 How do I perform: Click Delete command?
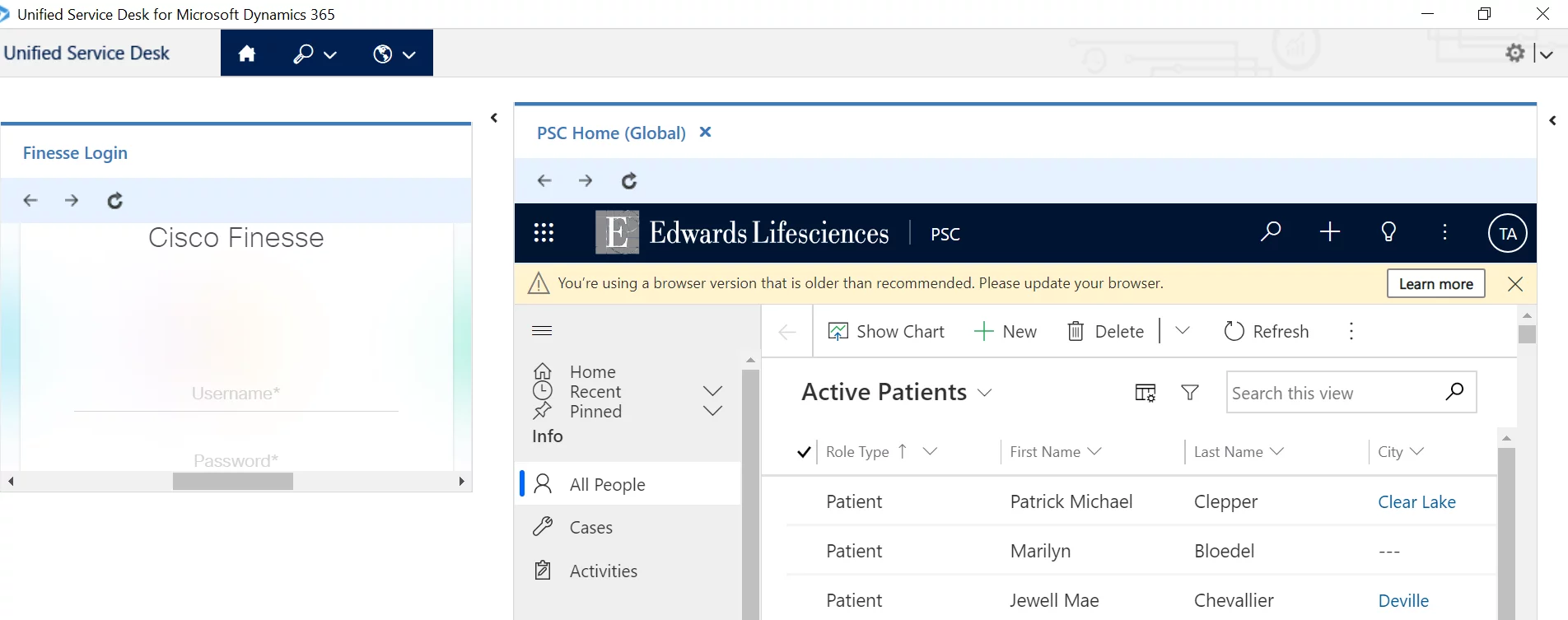1106,332
